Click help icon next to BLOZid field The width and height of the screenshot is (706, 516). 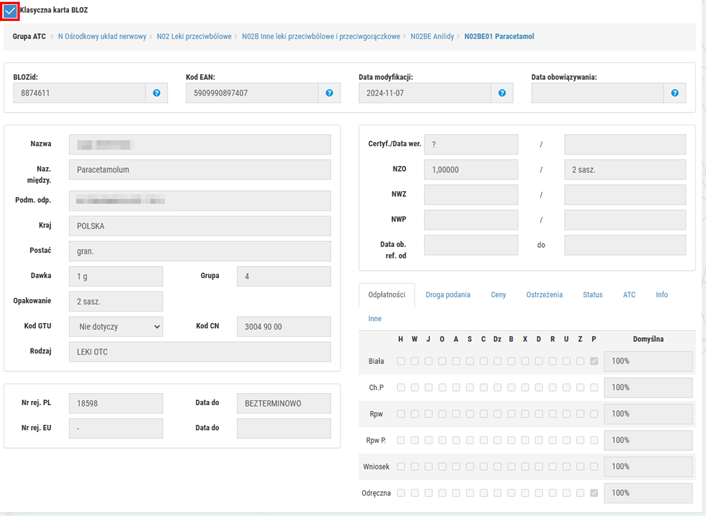[x=157, y=93]
